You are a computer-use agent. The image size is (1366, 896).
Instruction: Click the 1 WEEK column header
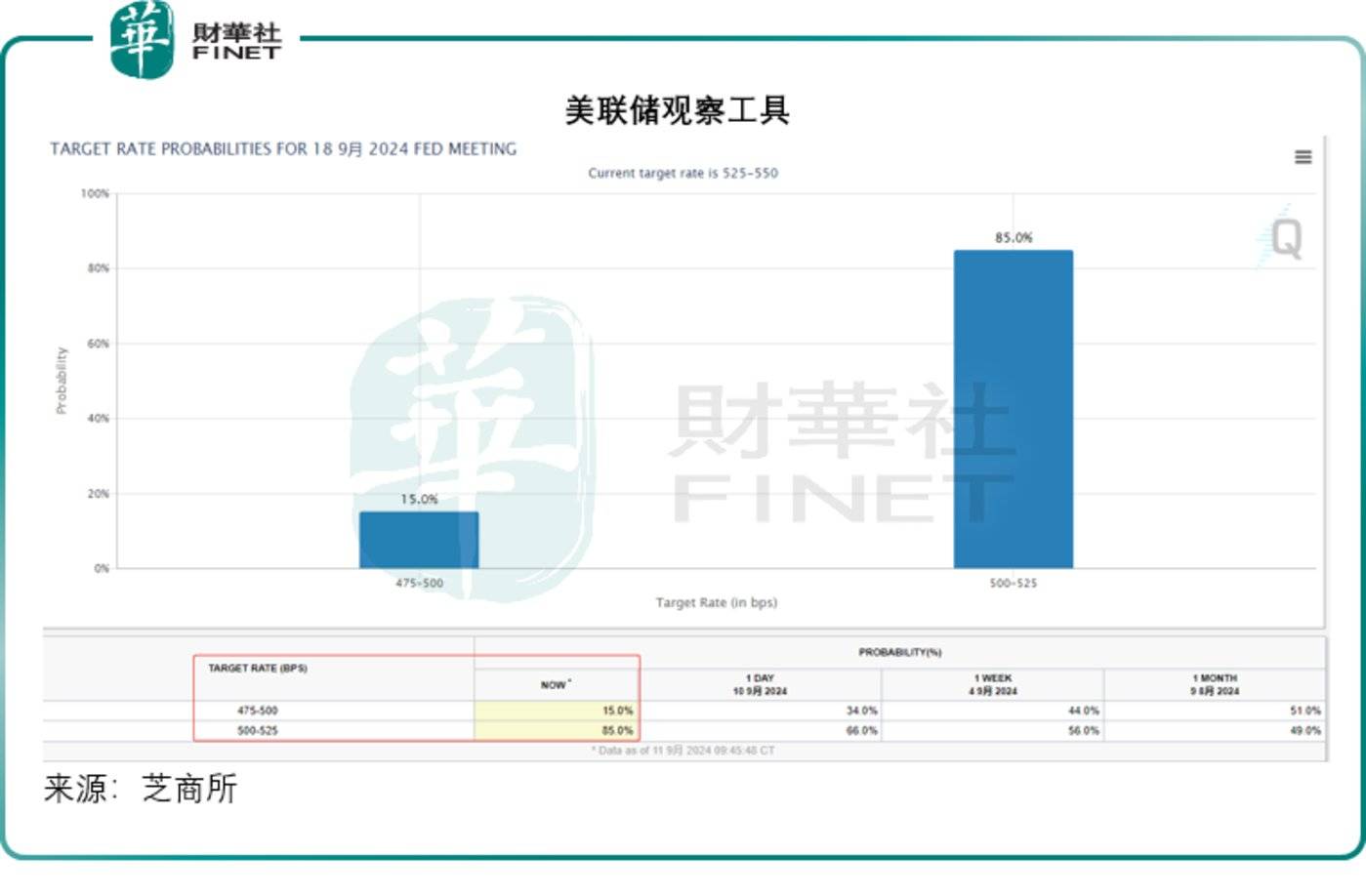tap(992, 684)
